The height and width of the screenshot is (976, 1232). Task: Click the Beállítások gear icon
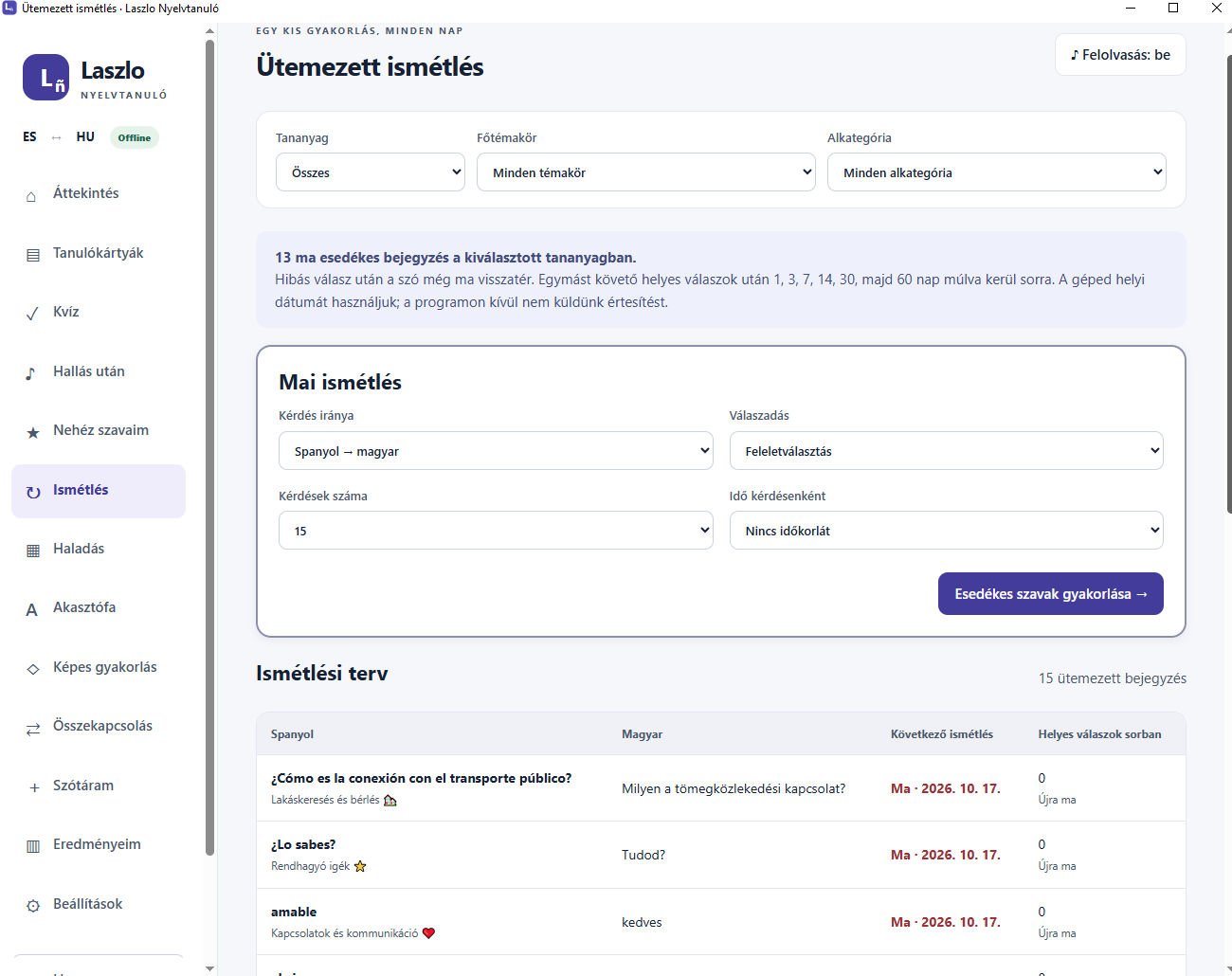point(32,906)
